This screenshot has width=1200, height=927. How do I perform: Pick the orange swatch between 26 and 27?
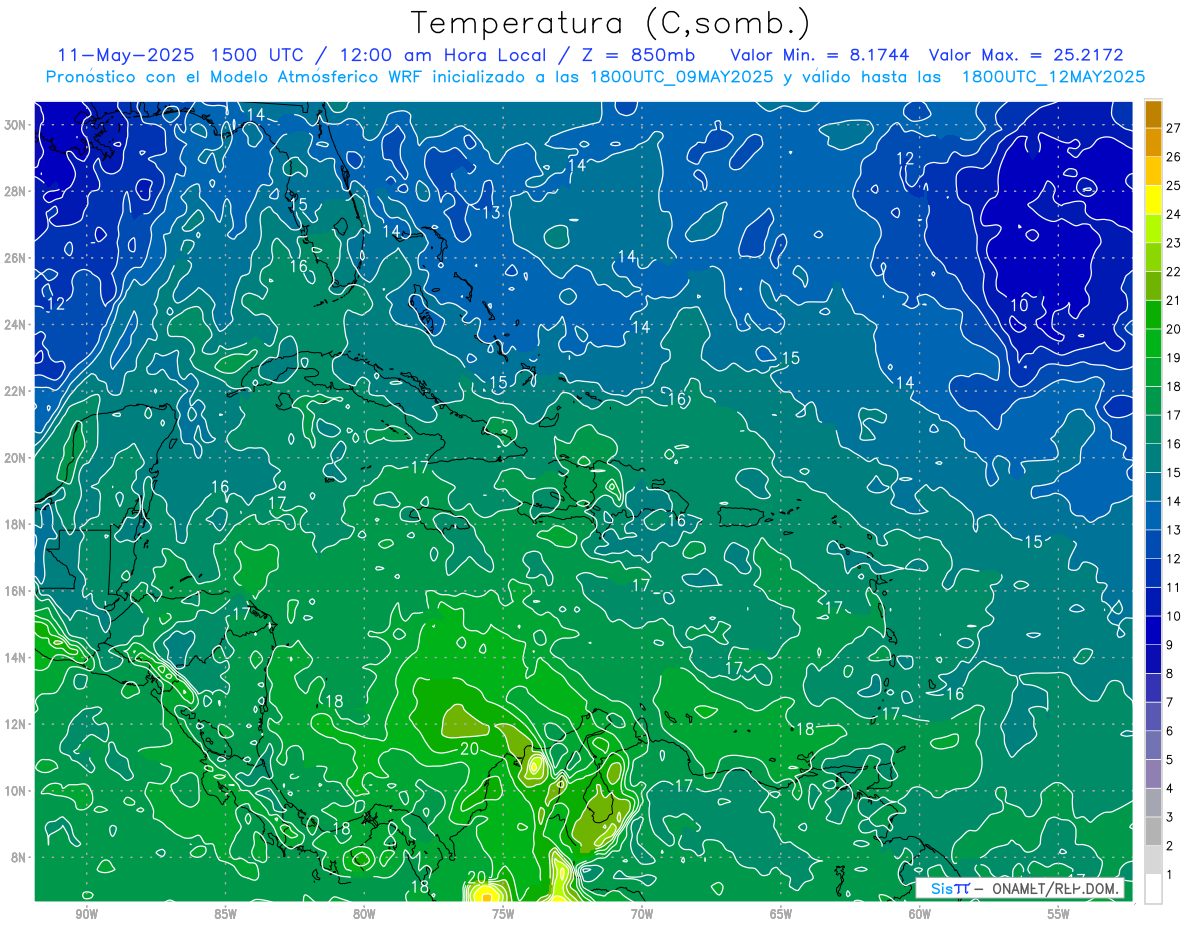click(x=1153, y=142)
